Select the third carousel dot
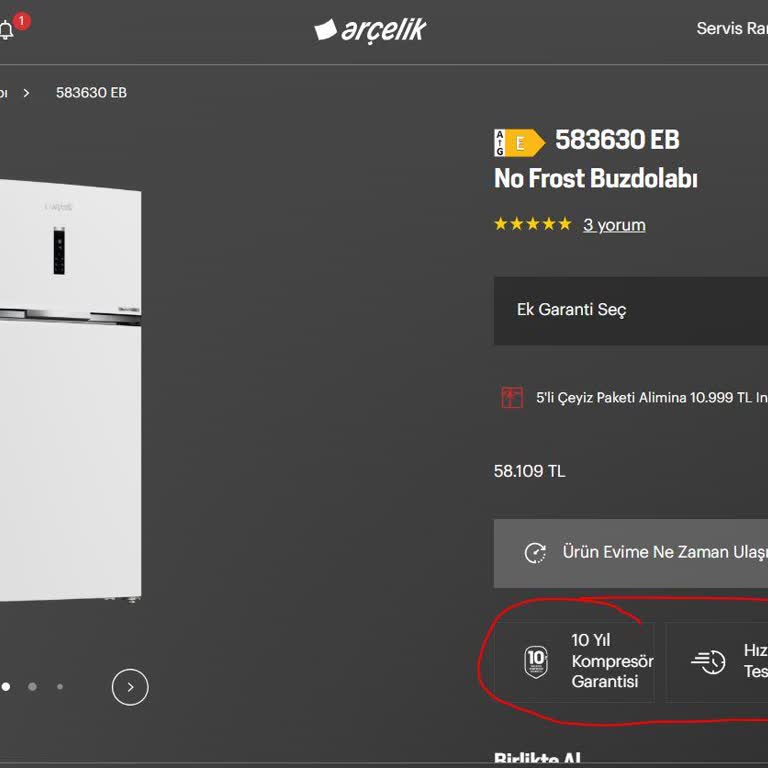The height and width of the screenshot is (768, 768). (x=60, y=687)
